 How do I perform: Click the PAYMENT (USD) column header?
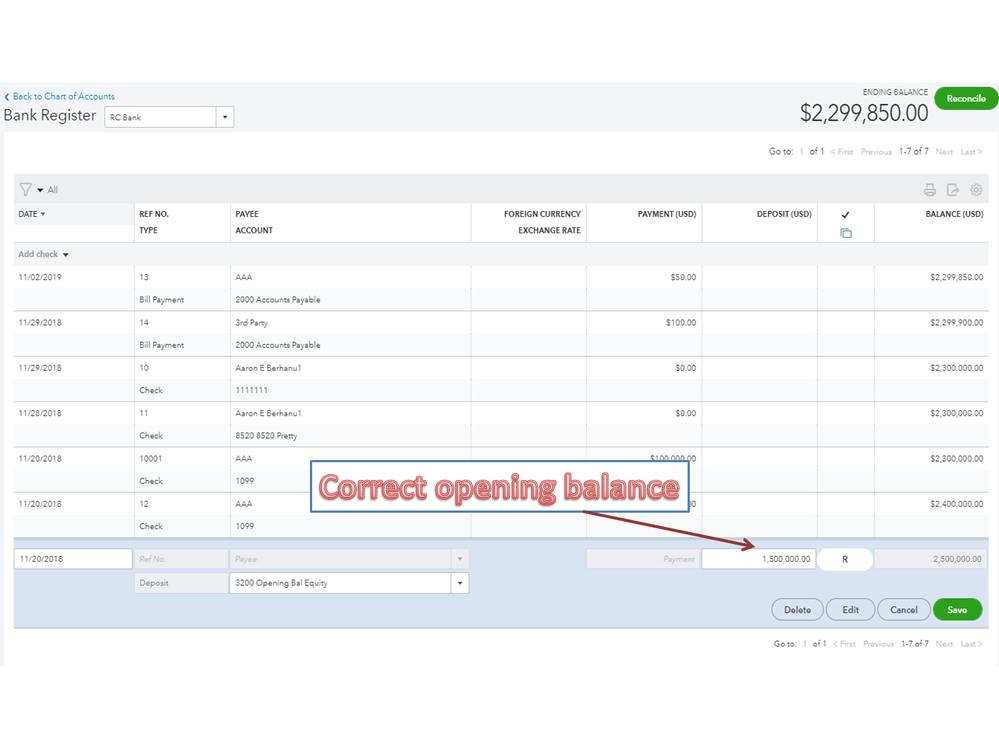click(x=667, y=214)
